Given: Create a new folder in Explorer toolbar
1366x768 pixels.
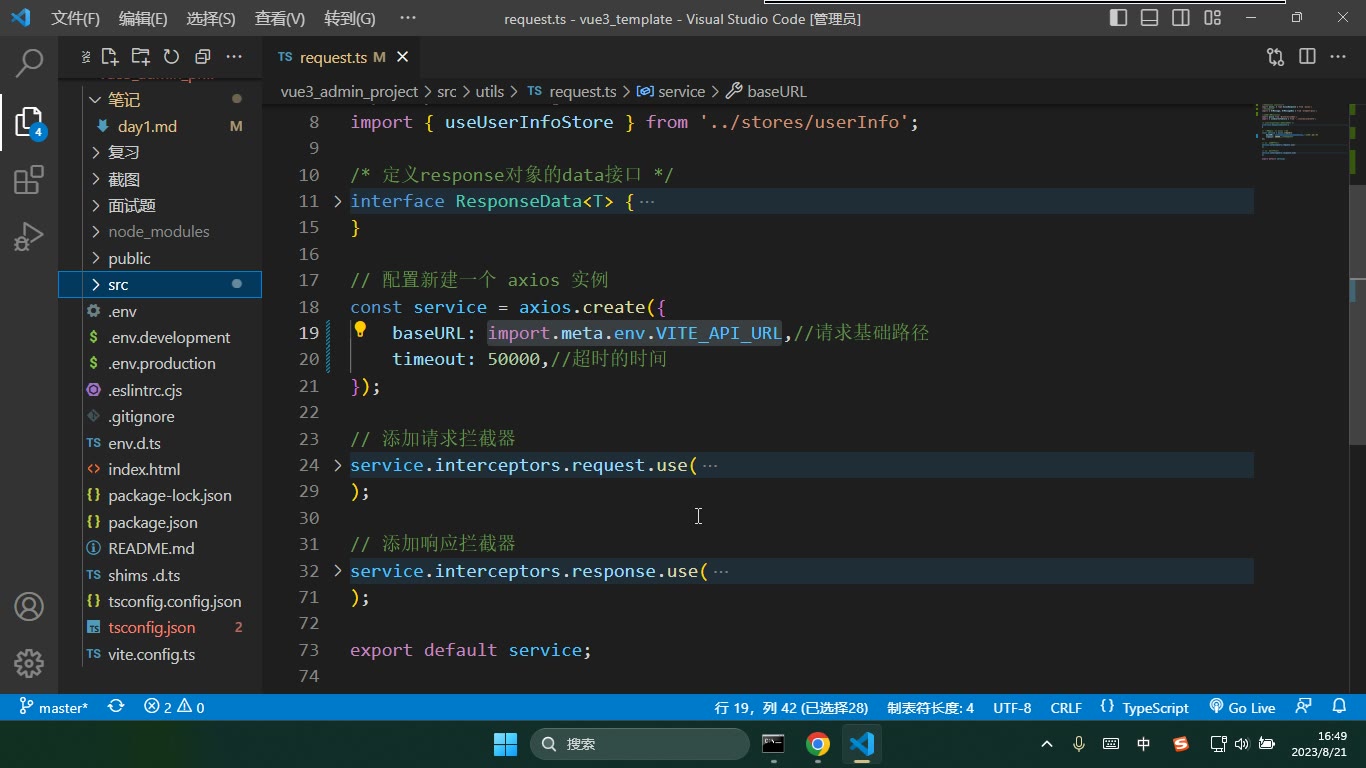Looking at the screenshot, I should pos(141,57).
